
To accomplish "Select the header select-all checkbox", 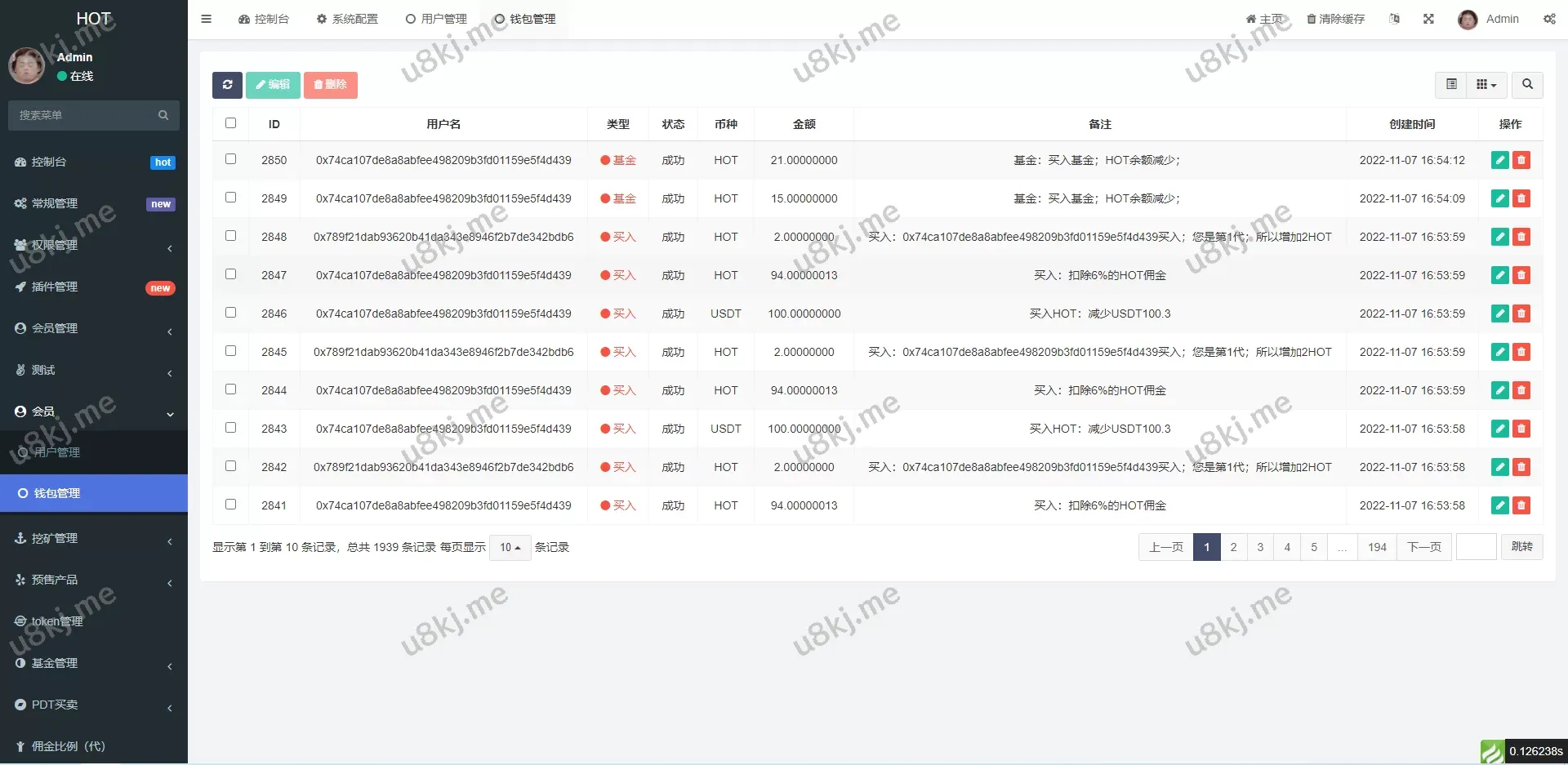I will click(230, 123).
